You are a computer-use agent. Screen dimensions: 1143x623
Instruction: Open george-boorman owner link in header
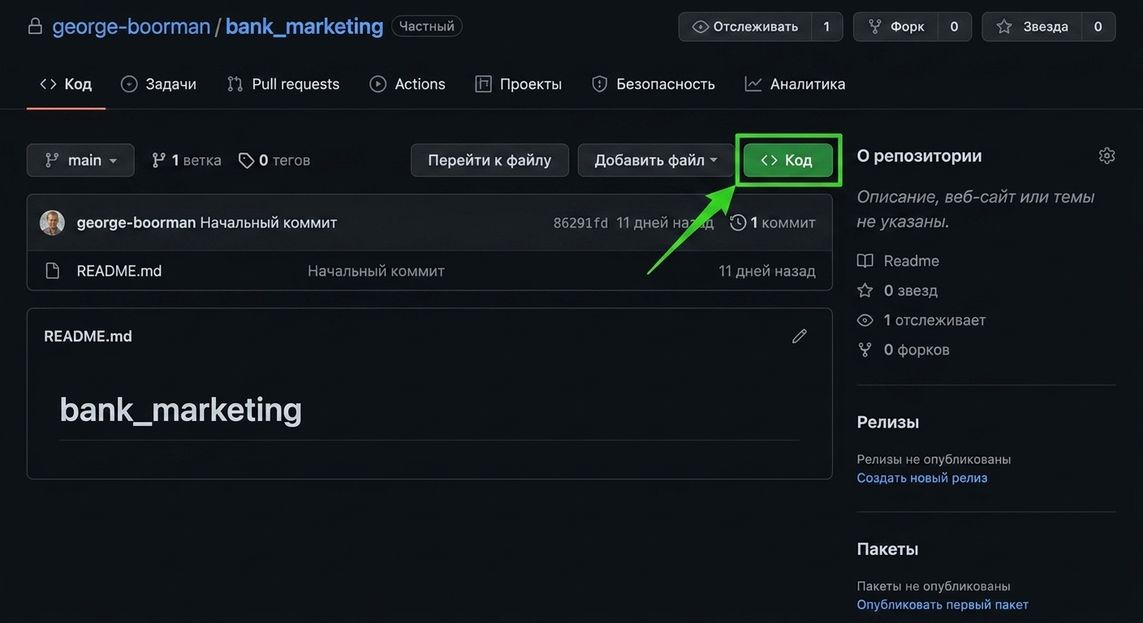pyautogui.click(x=131, y=27)
